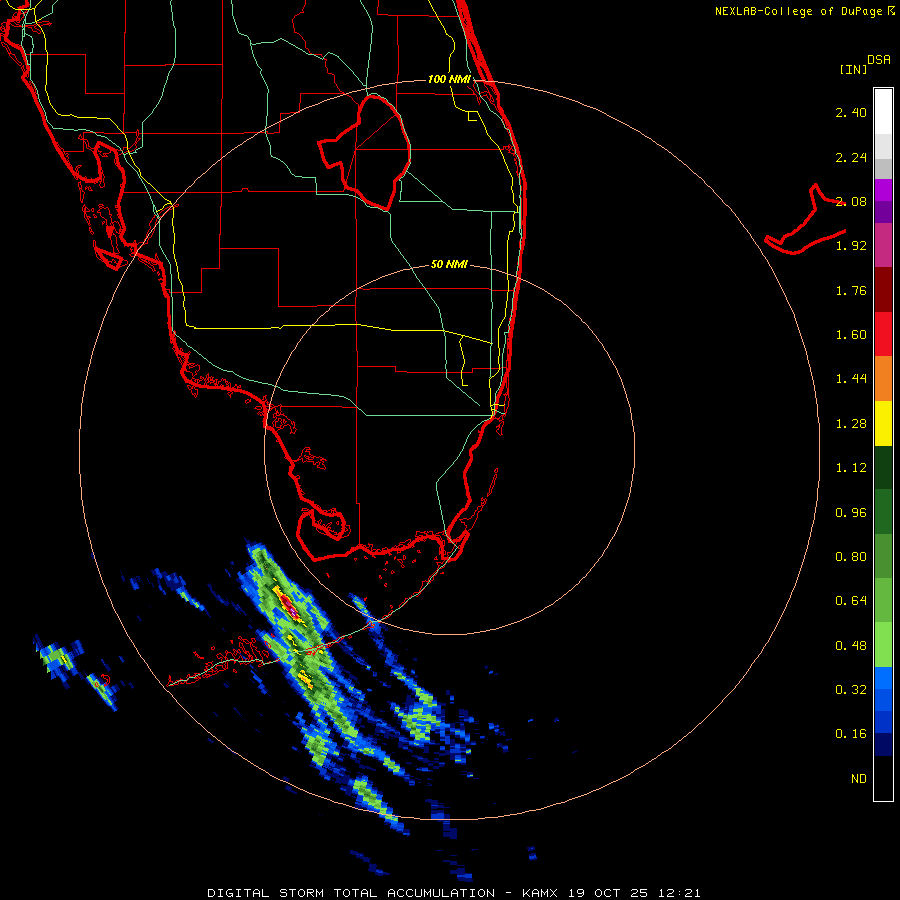Screen dimensions: 900x900
Task: Click the 50 NMI range ring label
Action: pyautogui.click(x=449, y=264)
